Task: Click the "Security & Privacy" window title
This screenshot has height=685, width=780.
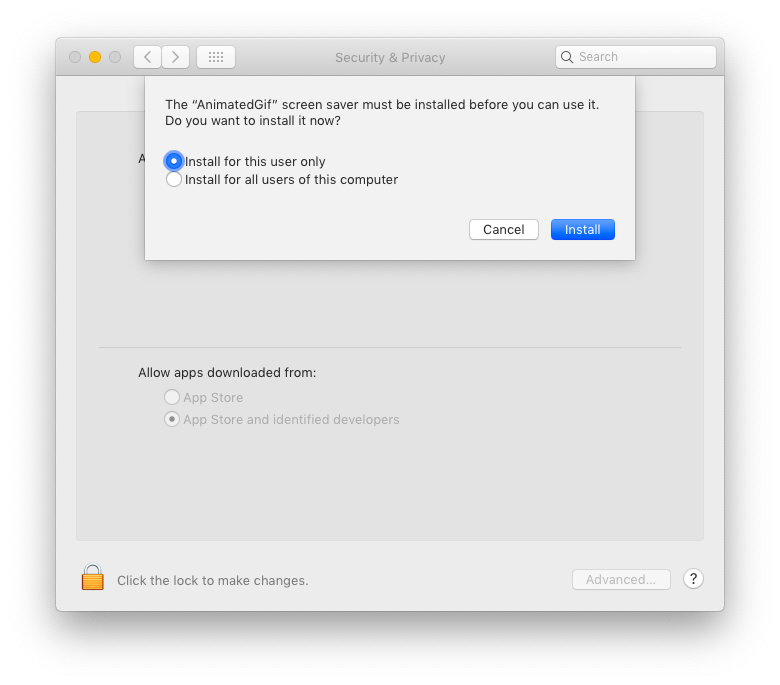Action: 390,58
